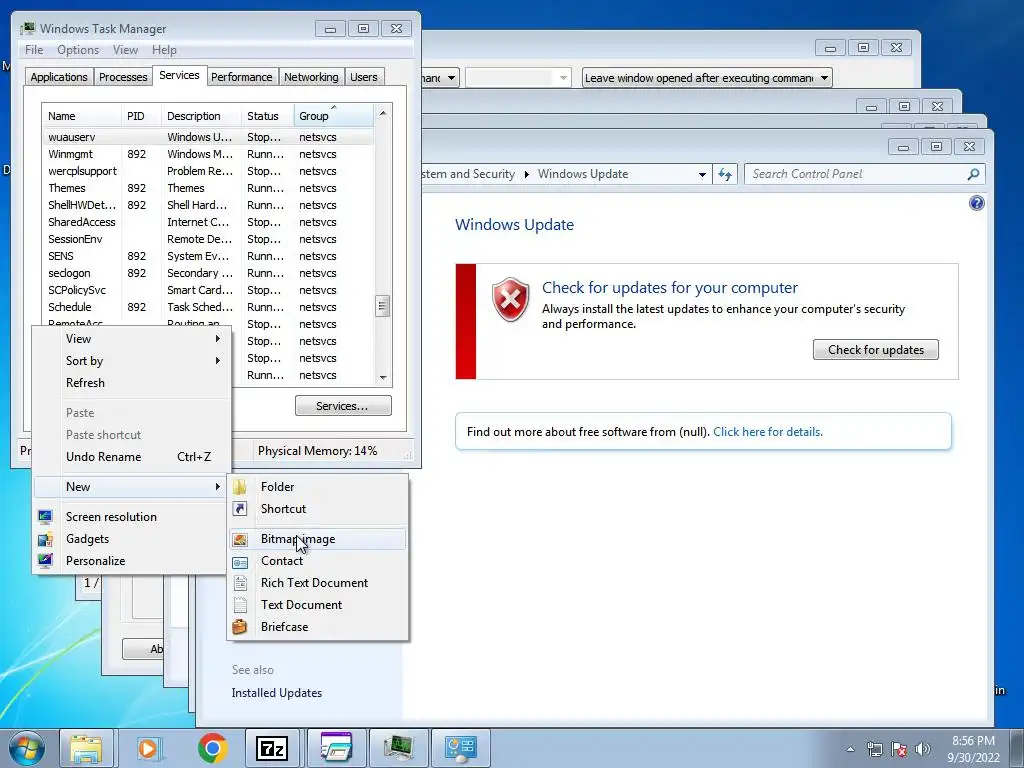Viewport: 1024px width, 768px height.
Task: Open the Run dialog taskbar icon
Action: click(335, 748)
